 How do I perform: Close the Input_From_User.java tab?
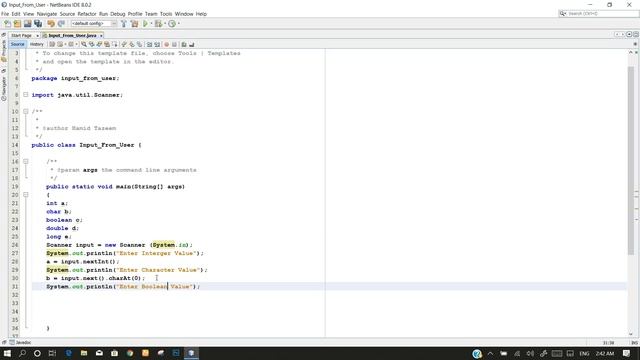[101, 36]
